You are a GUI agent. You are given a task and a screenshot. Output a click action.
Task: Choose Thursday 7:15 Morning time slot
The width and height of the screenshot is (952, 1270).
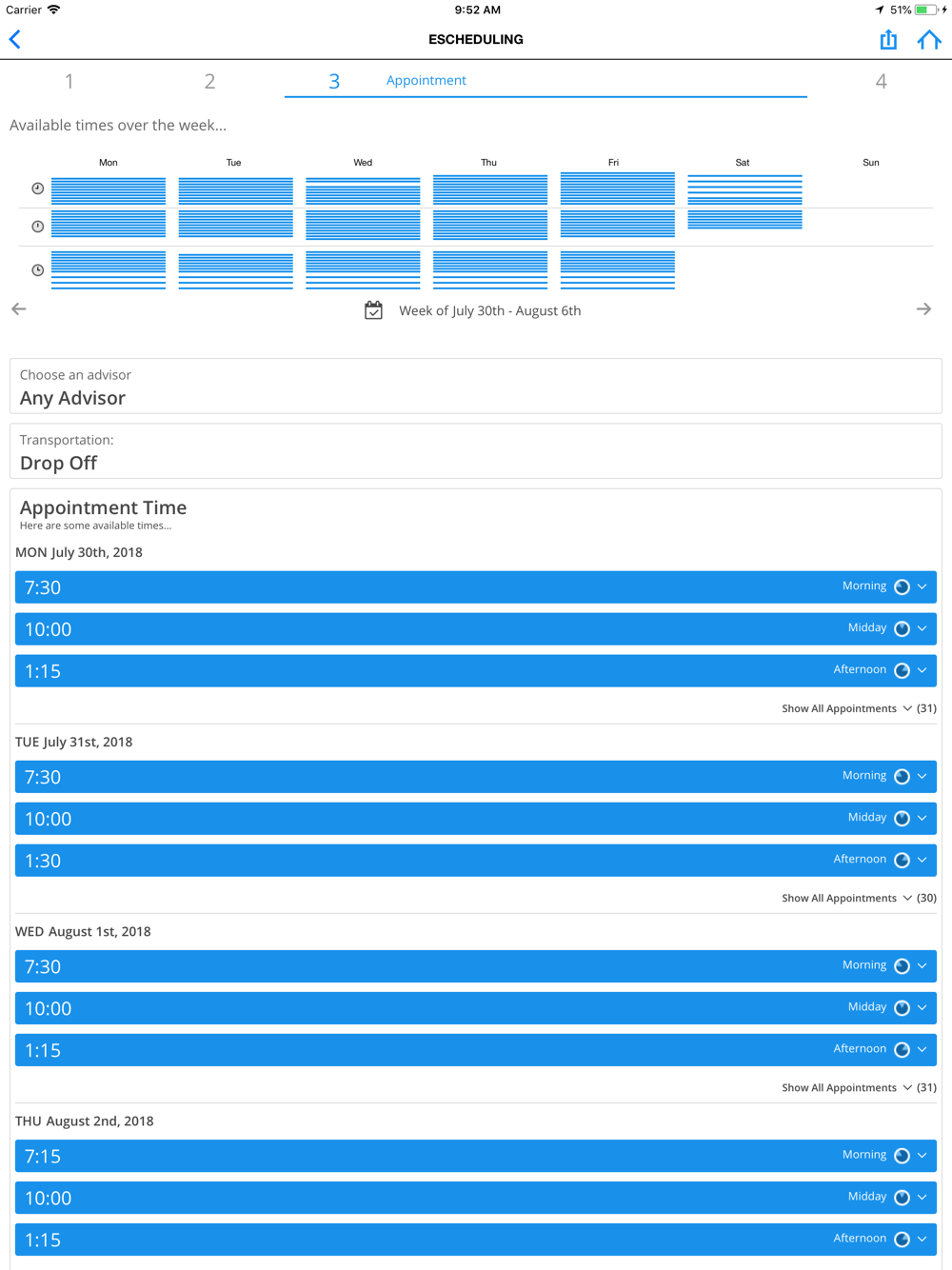coord(475,1156)
